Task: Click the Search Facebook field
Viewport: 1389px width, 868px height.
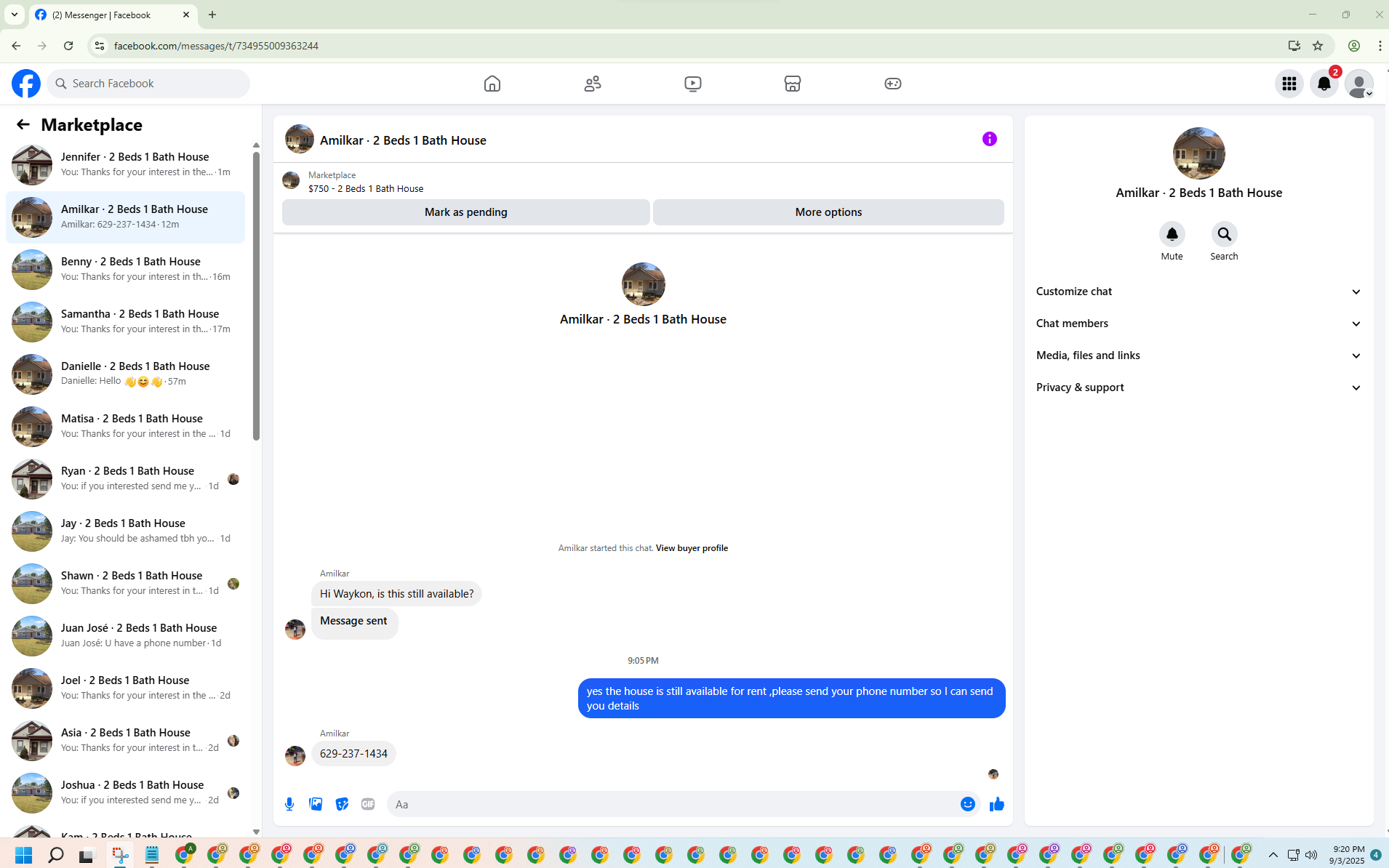Action: coord(148,84)
